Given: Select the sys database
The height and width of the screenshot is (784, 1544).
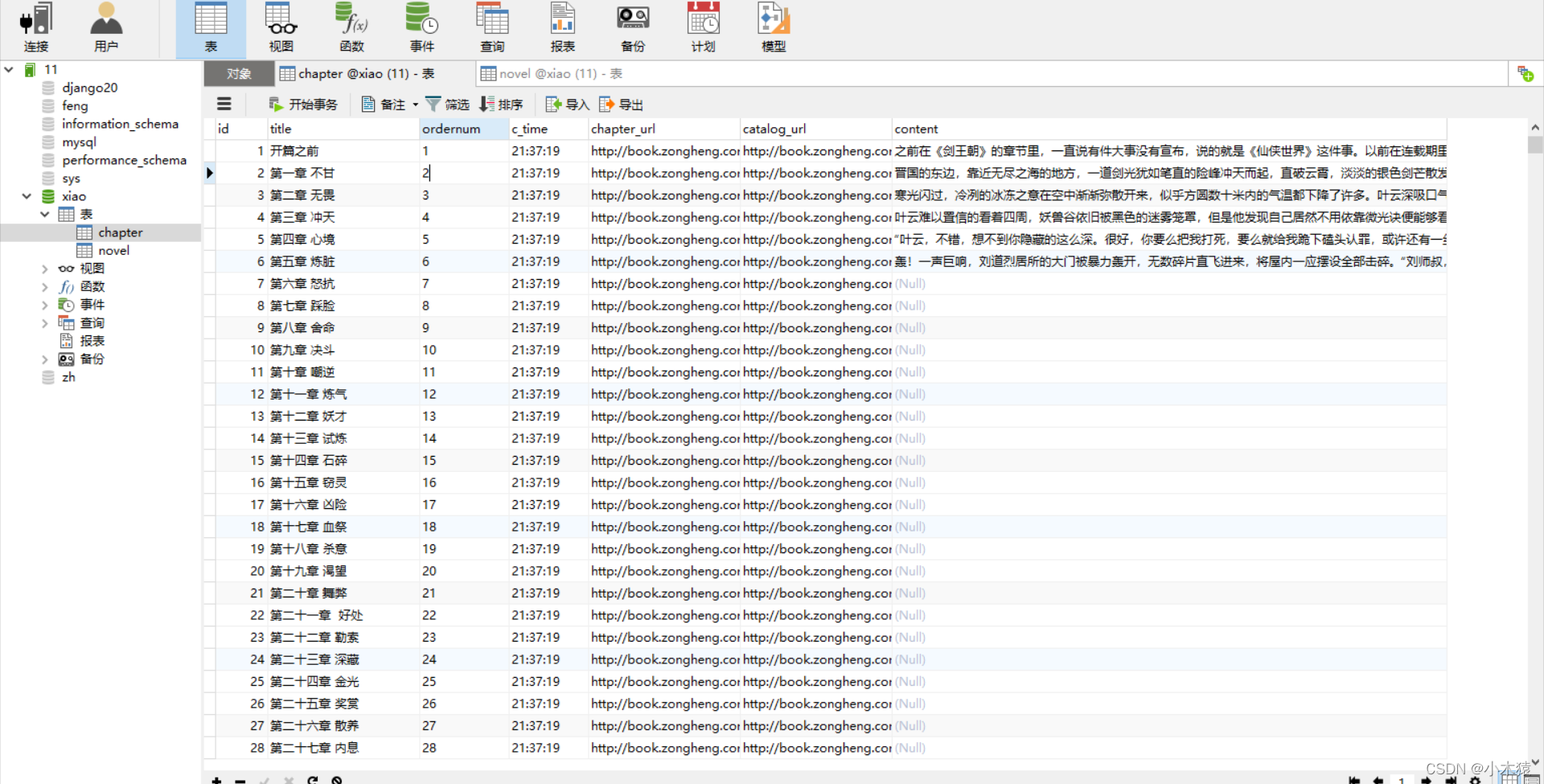Looking at the screenshot, I should click(x=71, y=179).
